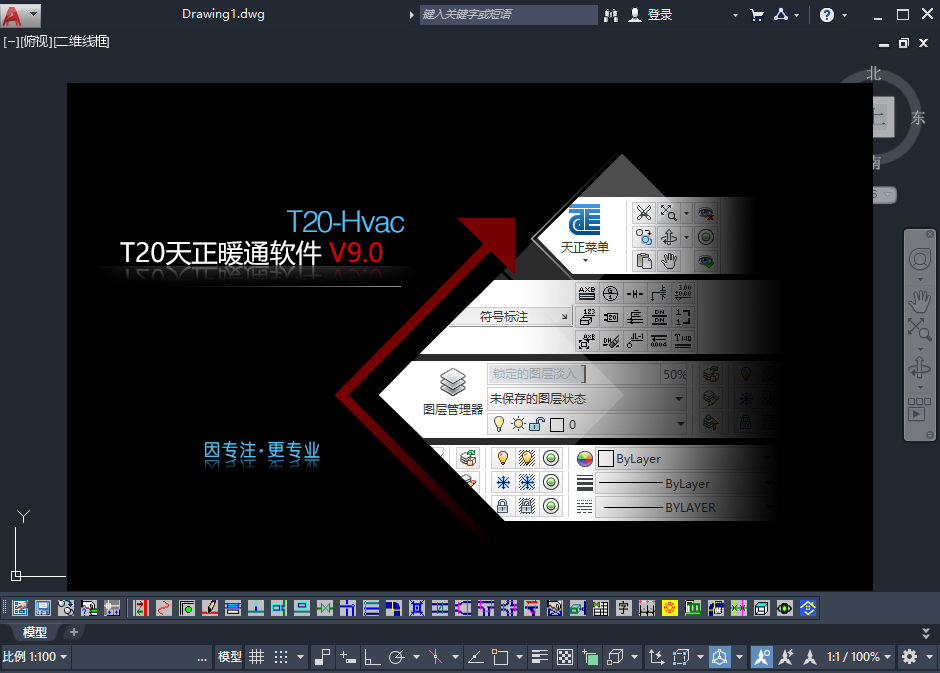Click the AutoCAD application menu logo
Image resolution: width=940 pixels, height=673 pixels.
click(x=13, y=15)
